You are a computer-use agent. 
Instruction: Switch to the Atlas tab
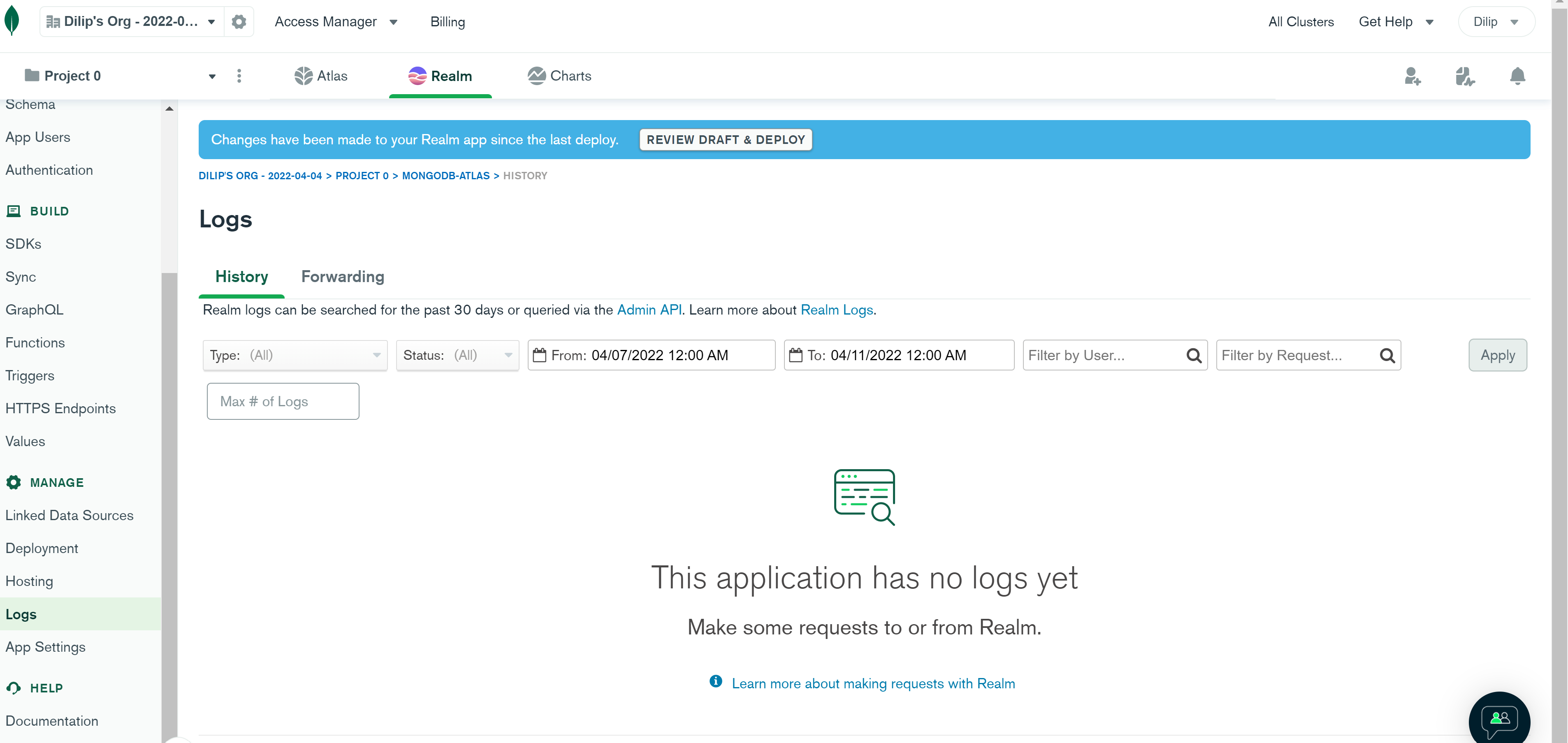coord(321,76)
